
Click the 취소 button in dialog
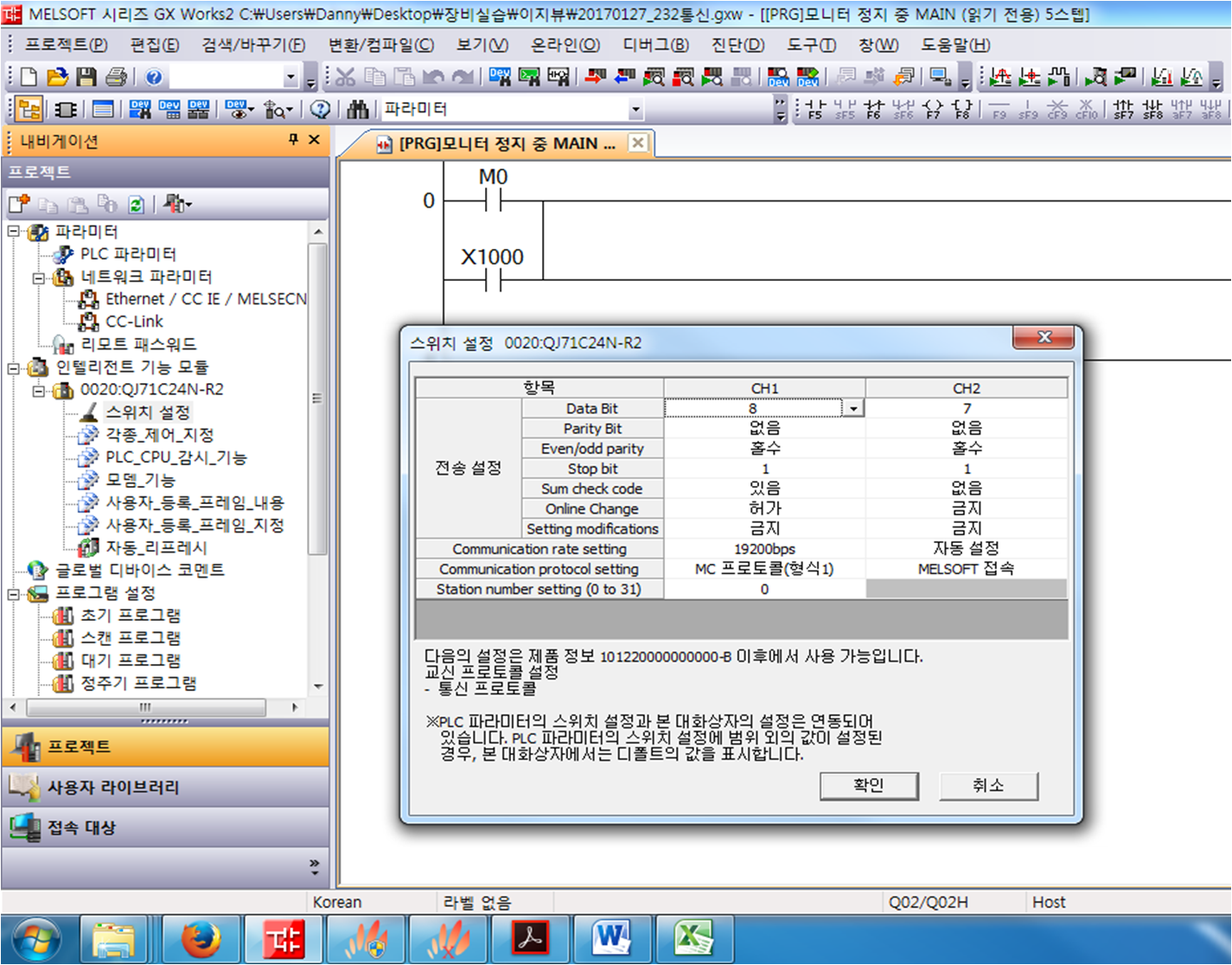988,785
